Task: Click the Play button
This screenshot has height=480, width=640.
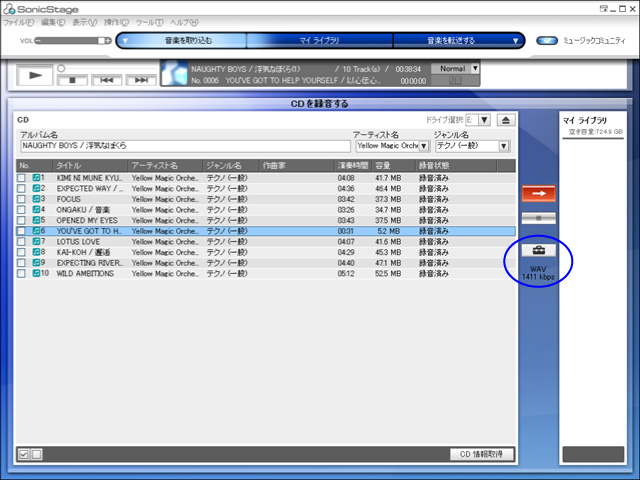Action: point(35,75)
